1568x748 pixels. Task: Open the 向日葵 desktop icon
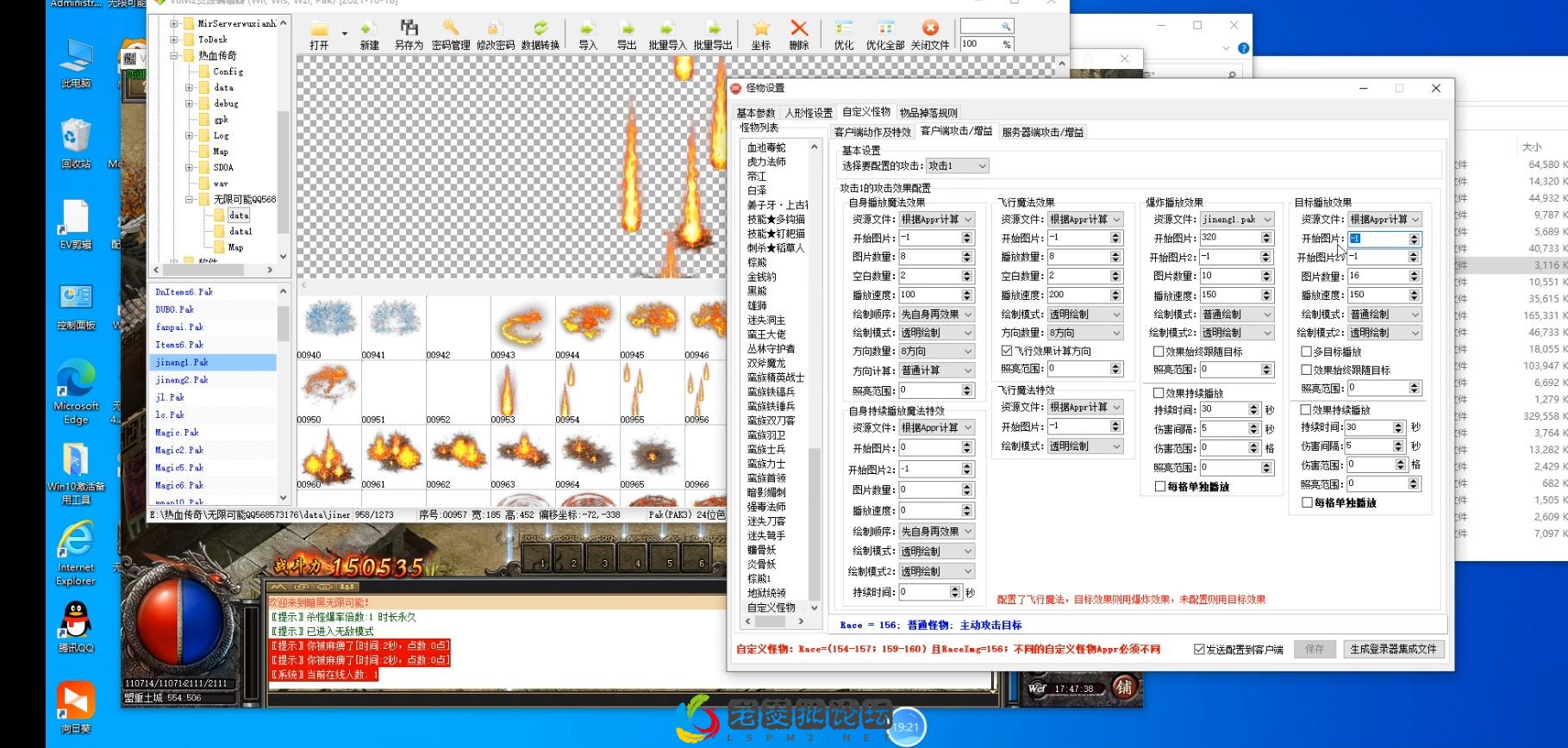pos(76,707)
